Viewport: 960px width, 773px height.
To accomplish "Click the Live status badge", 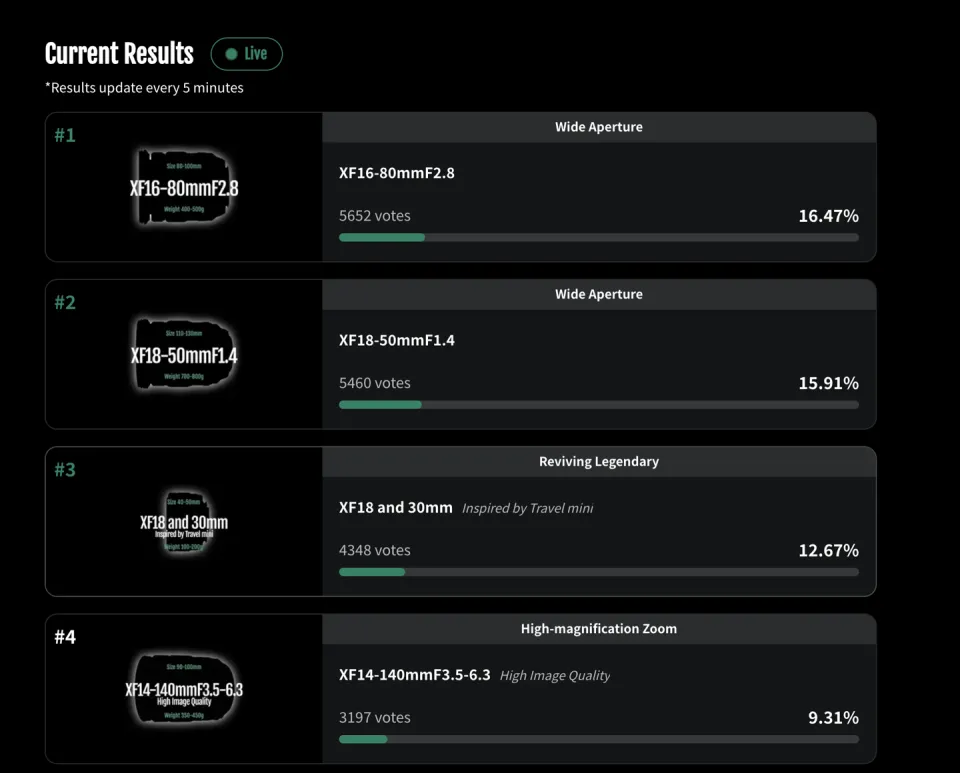I will [246, 54].
